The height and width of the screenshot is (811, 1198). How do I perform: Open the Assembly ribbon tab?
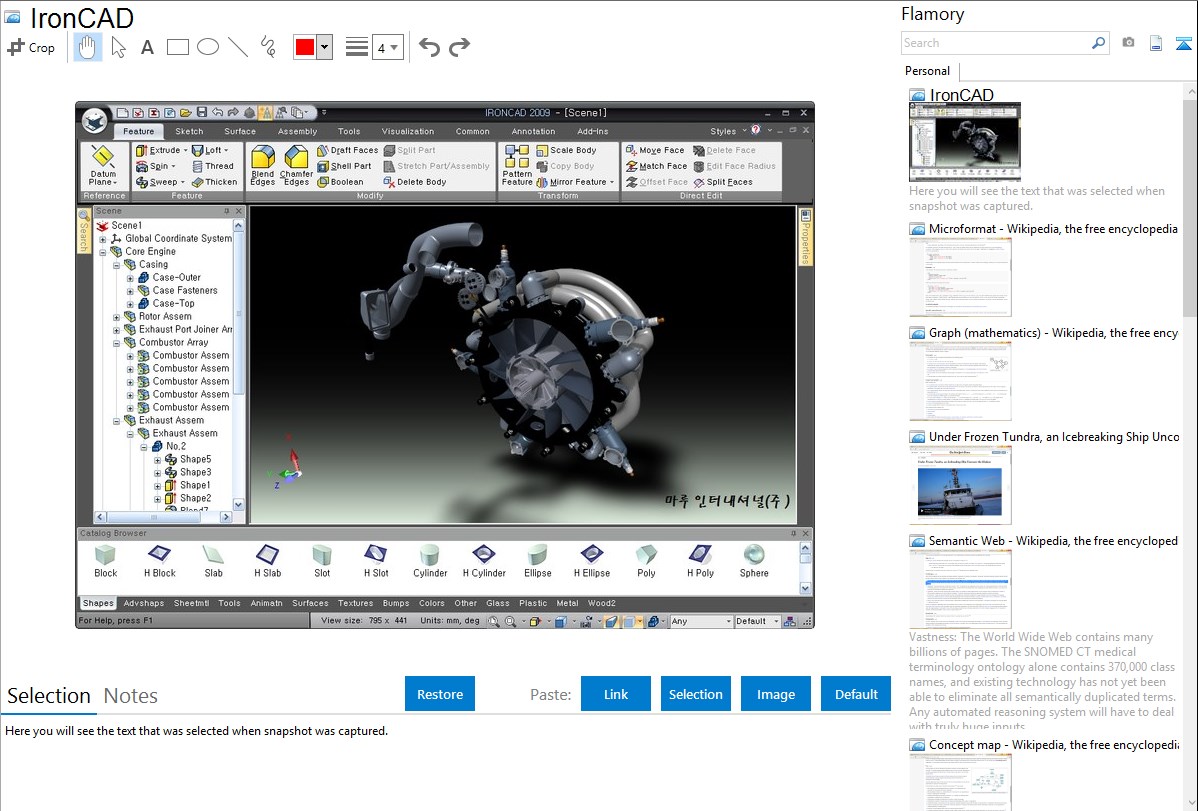297,131
